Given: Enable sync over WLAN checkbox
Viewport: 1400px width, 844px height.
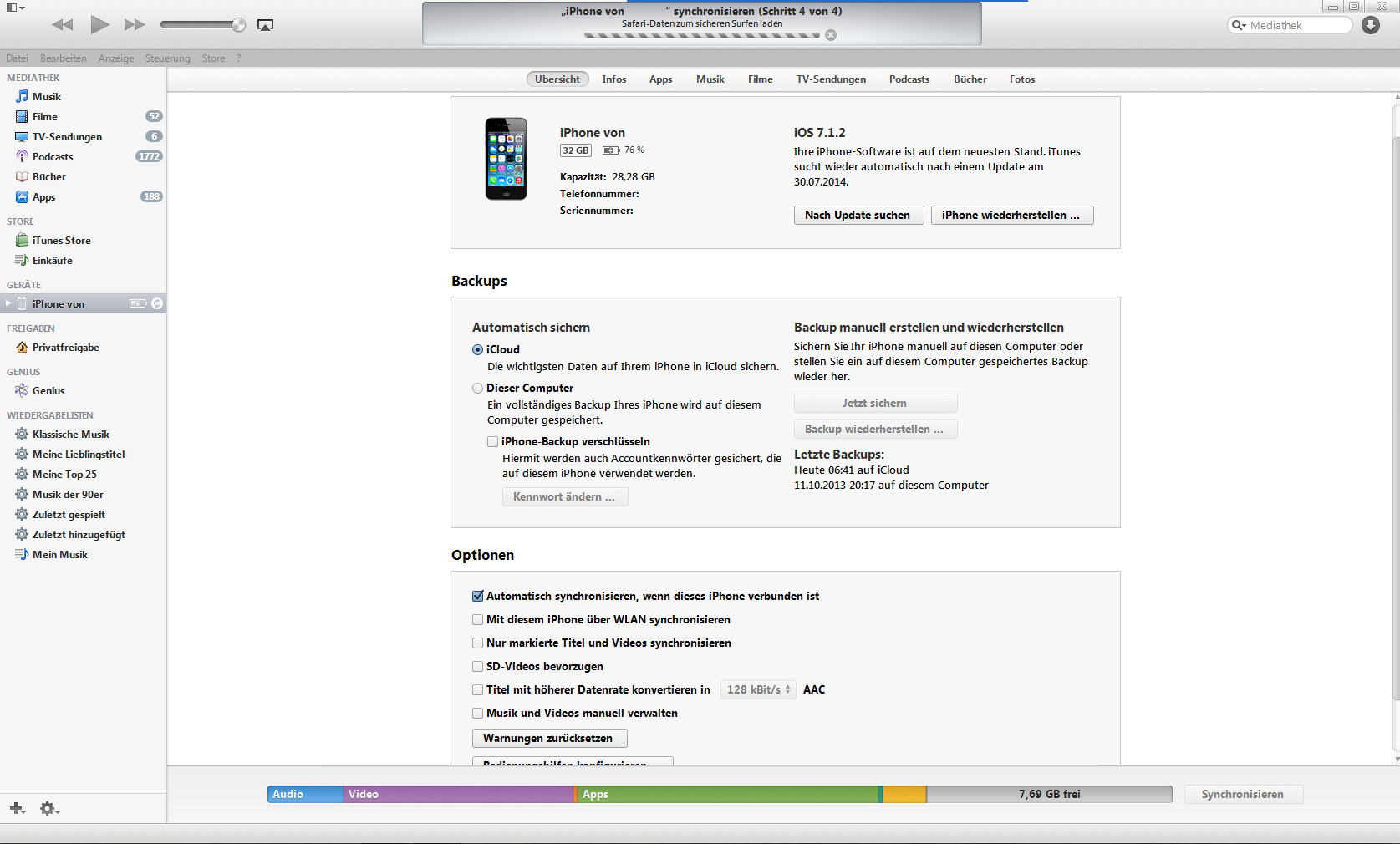Looking at the screenshot, I should [478, 620].
